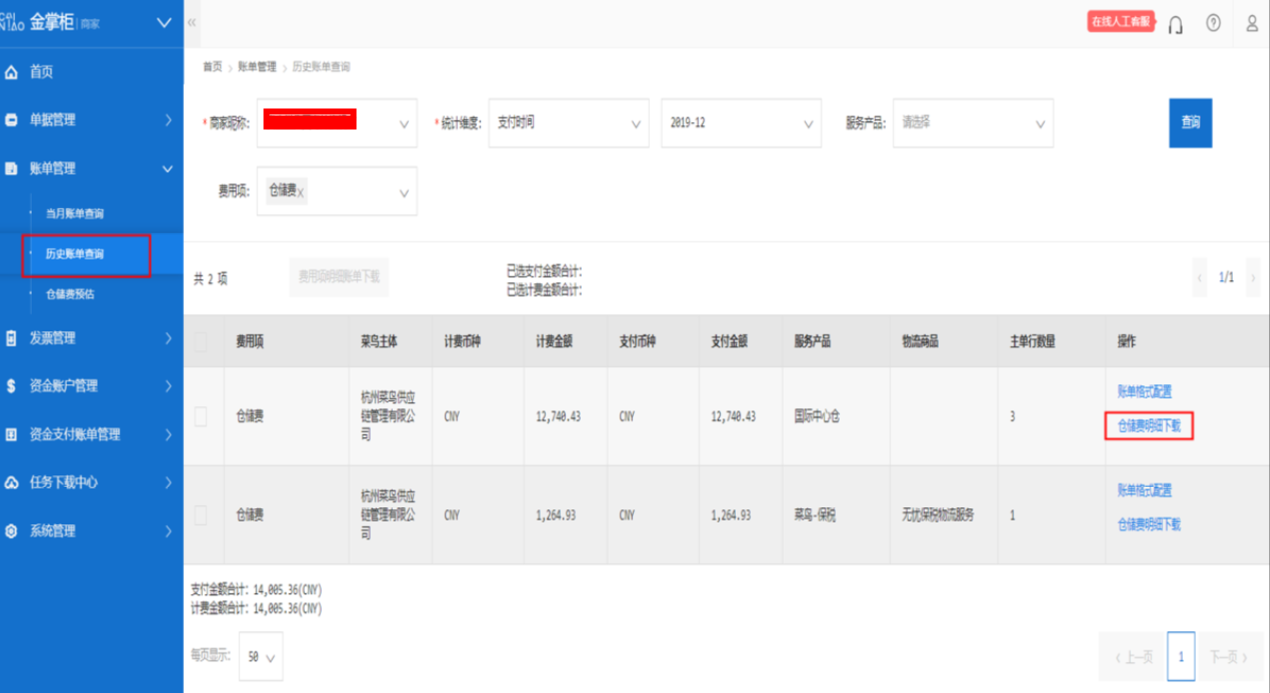Click 仓储费明细下载 in the 菜鸟-保税 row

pyautogui.click(x=1149, y=524)
